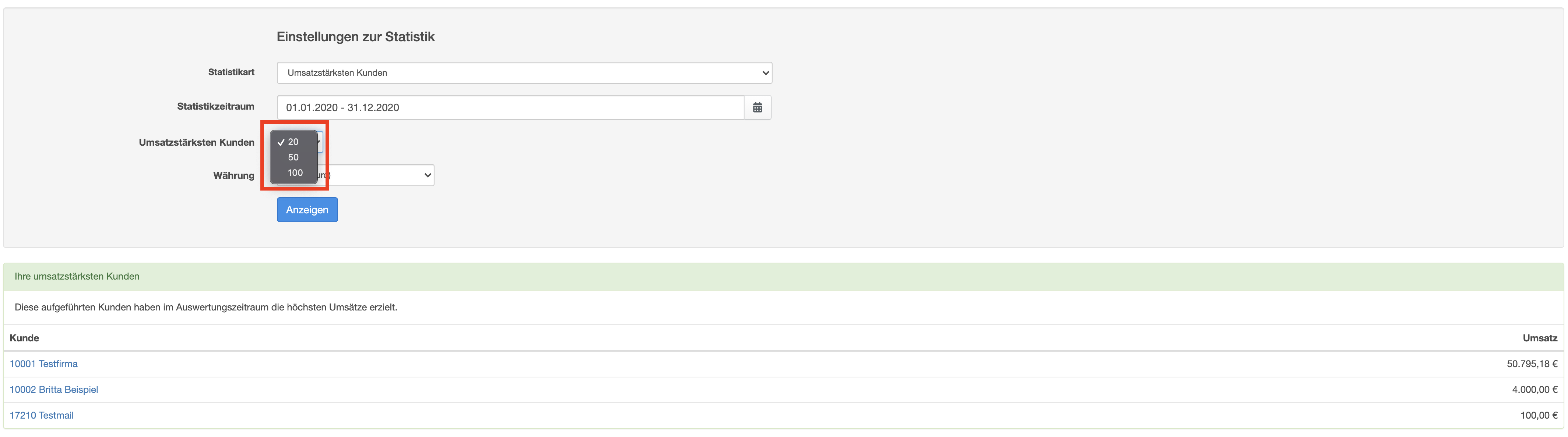
Task: Click the 50.795,18 € revenue amount
Action: [x=1532, y=364]
